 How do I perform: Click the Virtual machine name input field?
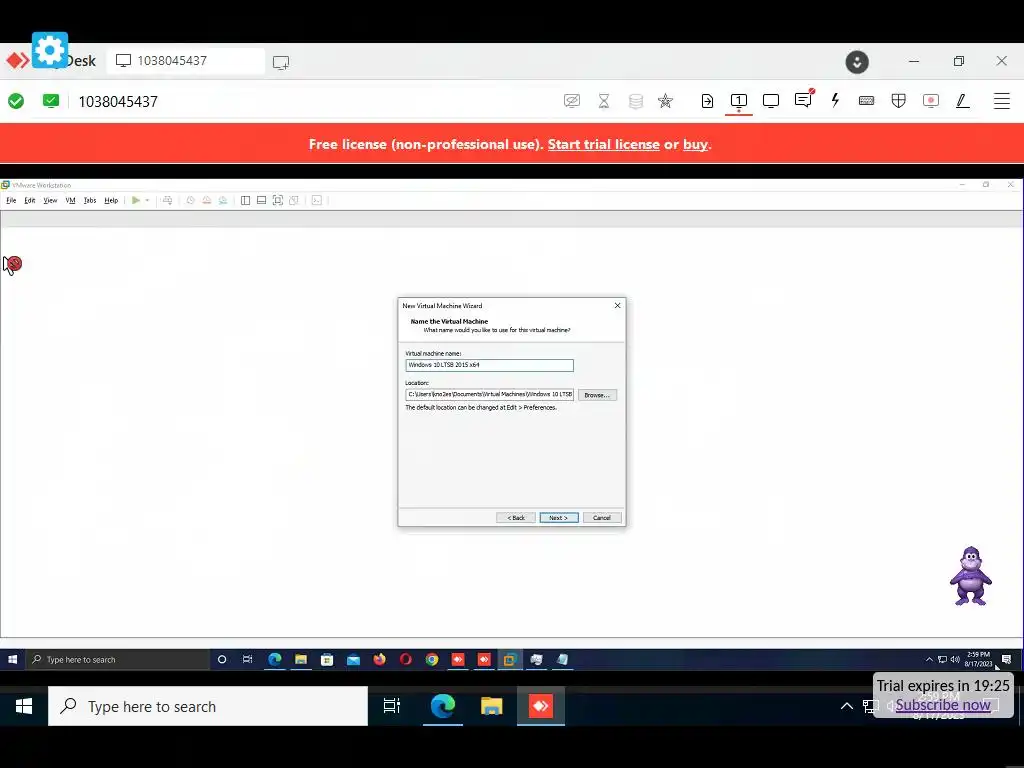click(489, 365)
